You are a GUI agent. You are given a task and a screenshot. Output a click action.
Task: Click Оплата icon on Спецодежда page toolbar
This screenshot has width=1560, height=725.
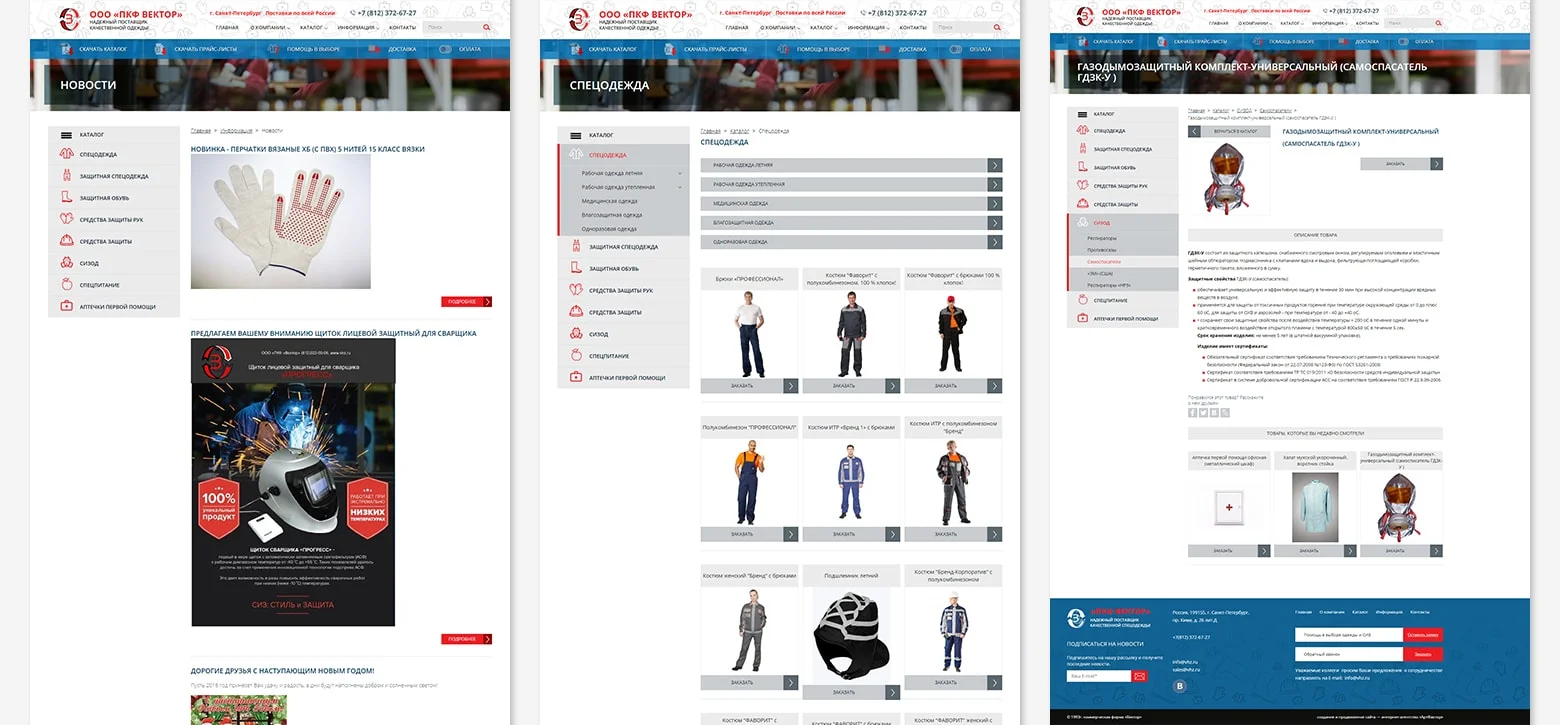pos(956,49)
